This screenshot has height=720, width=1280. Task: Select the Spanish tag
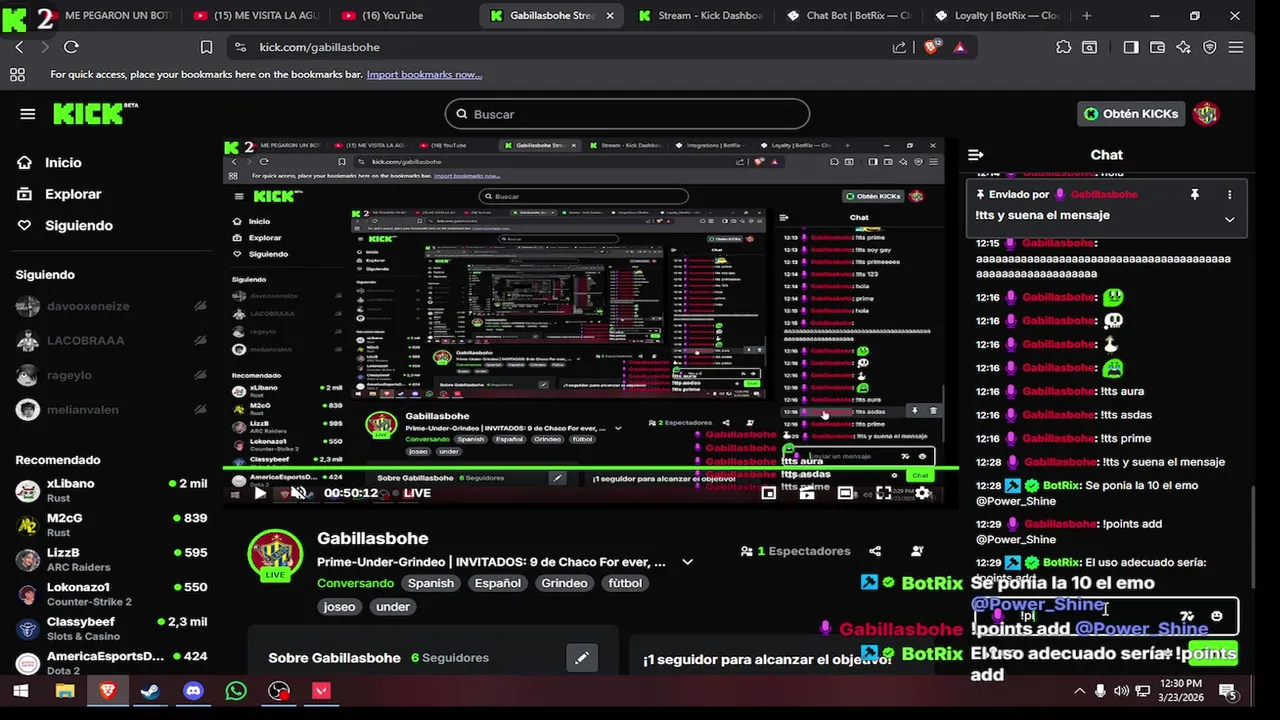[431, 583]
